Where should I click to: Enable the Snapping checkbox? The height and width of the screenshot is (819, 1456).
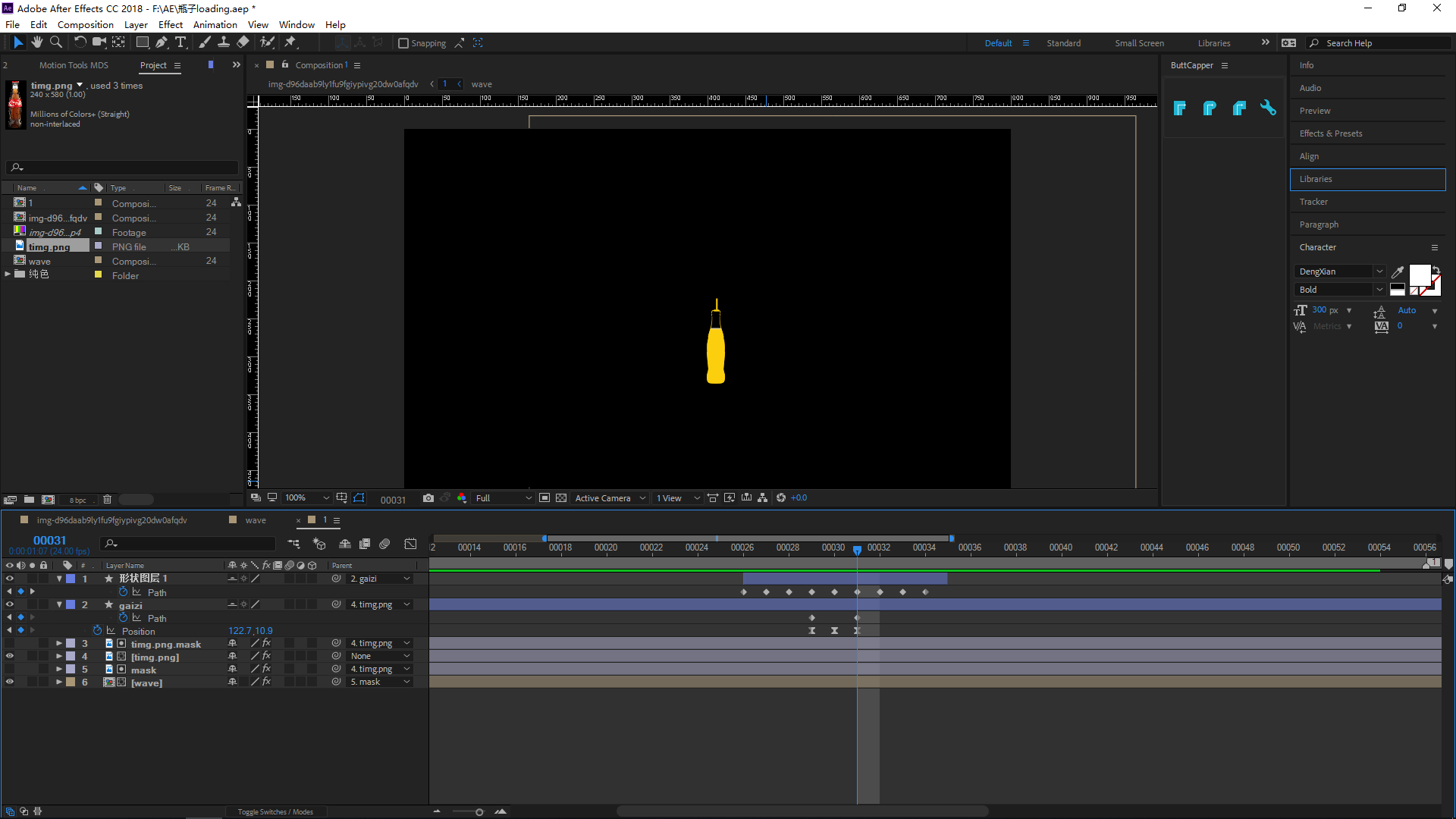coord(403,43)
